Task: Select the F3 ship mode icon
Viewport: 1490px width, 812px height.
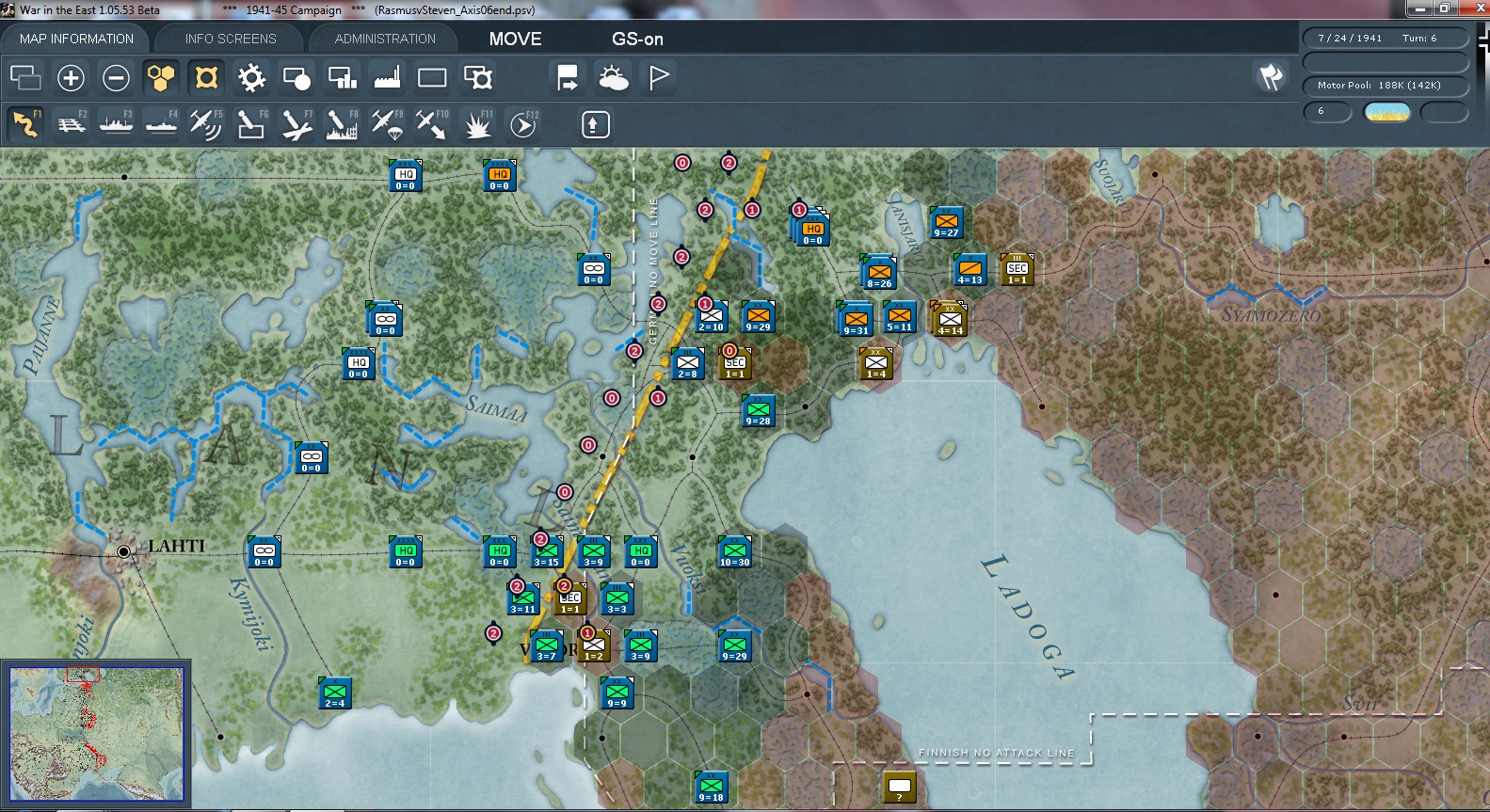Action: coord(116,124)
